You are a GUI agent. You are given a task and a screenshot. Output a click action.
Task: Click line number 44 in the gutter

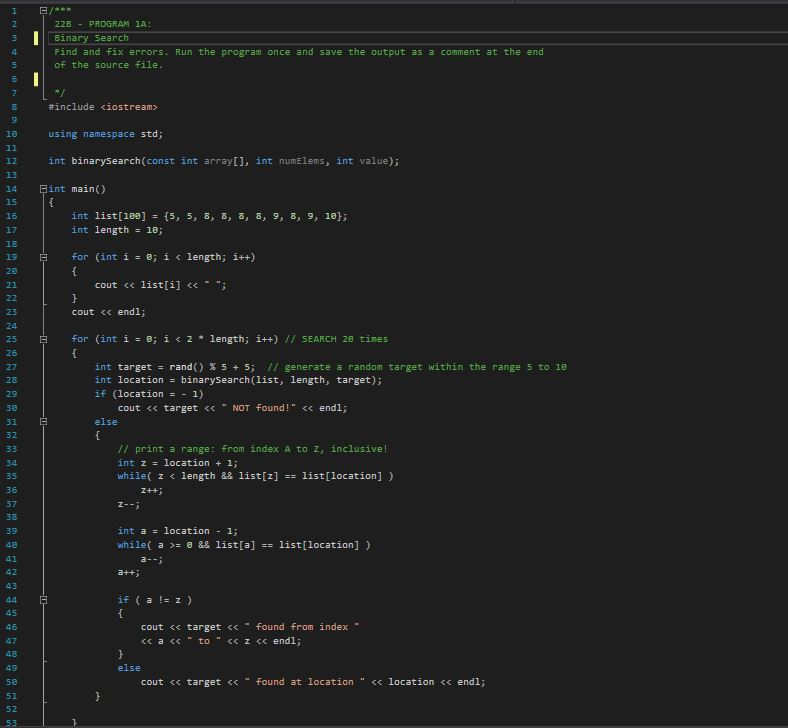coord(11,600)
